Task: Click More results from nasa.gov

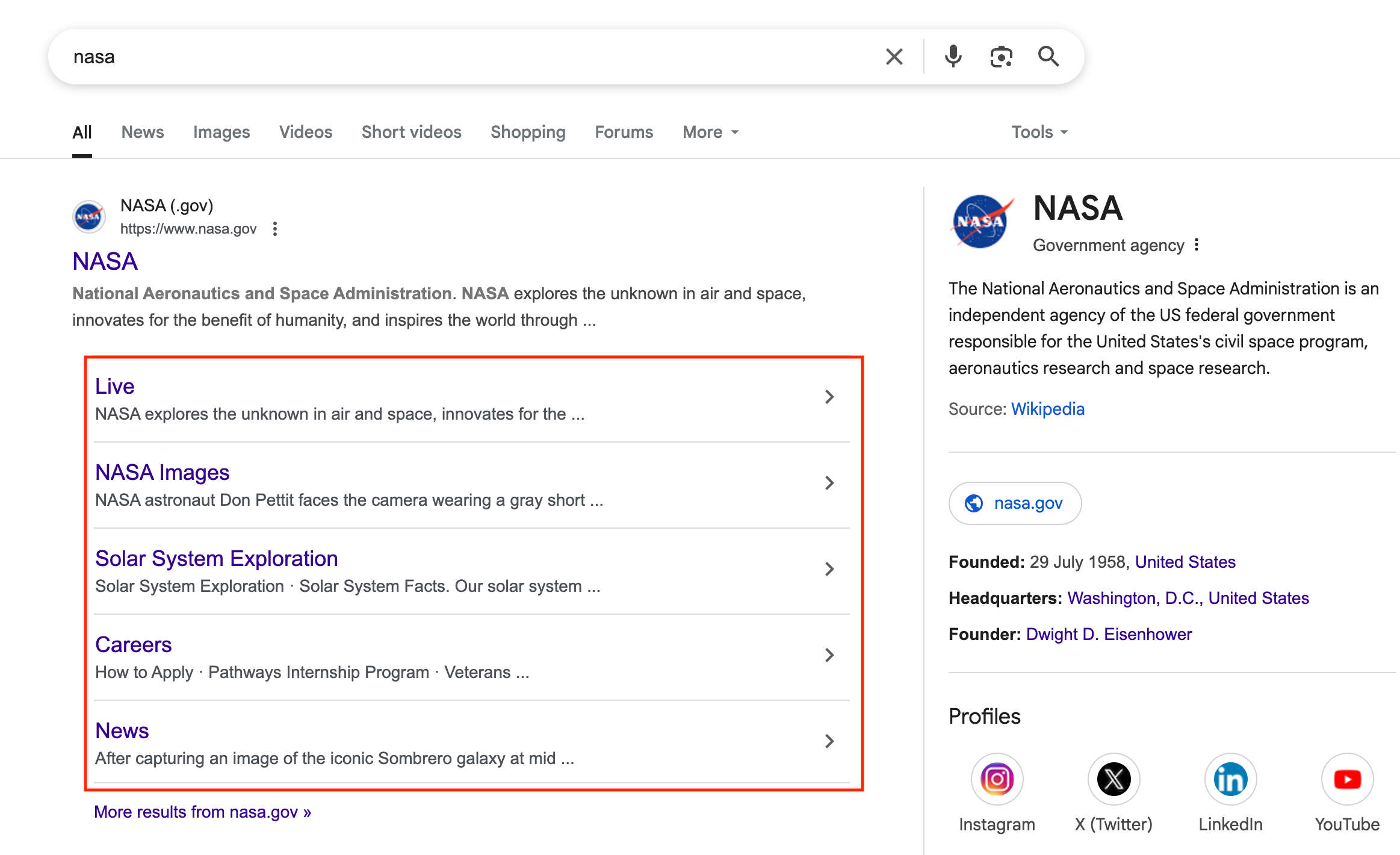Action: click(x=203, y=812)
